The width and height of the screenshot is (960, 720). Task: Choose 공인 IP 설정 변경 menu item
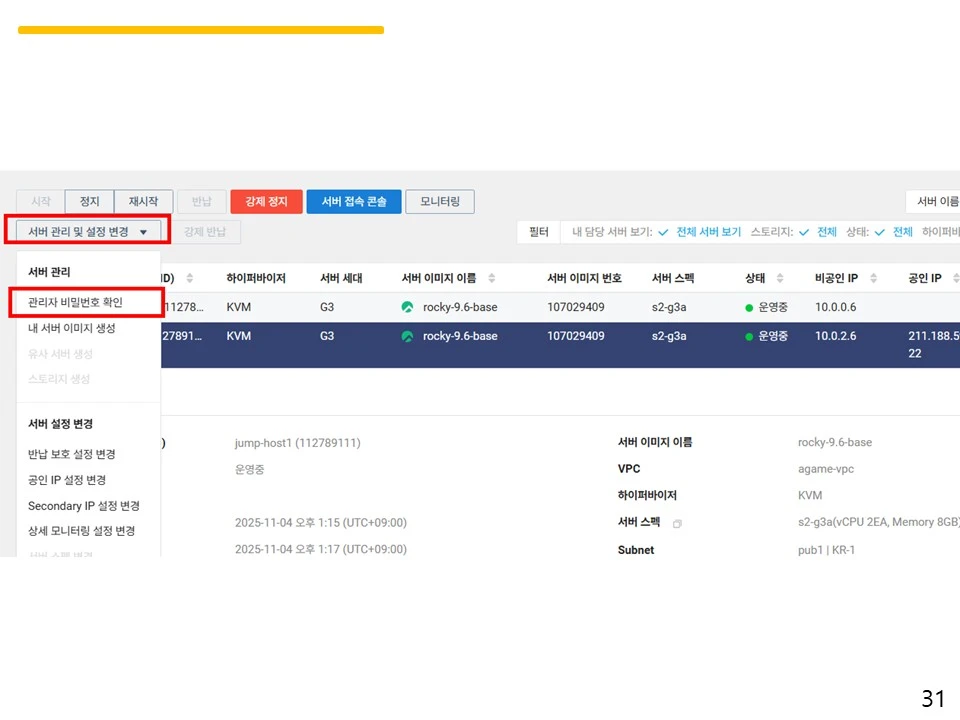point(67,480)
